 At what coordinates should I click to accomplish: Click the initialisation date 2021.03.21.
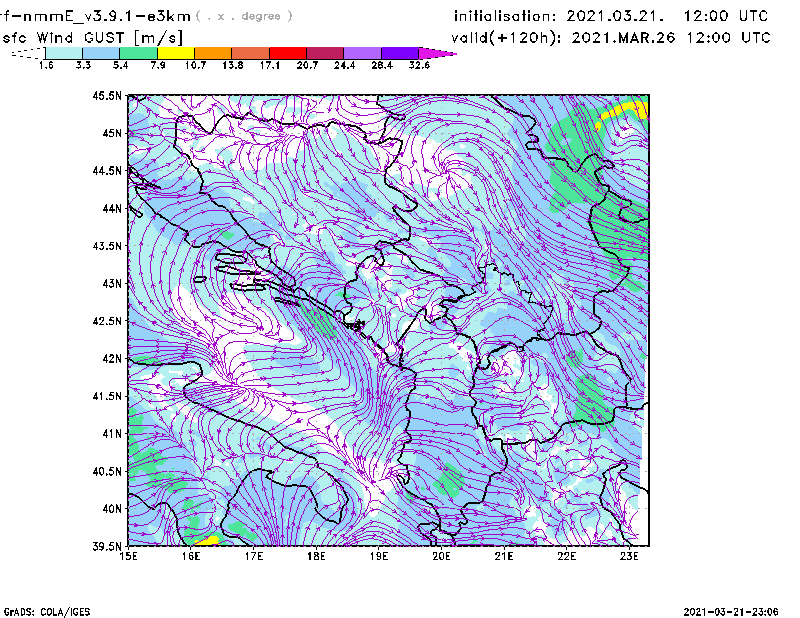[x=615, y=16]
